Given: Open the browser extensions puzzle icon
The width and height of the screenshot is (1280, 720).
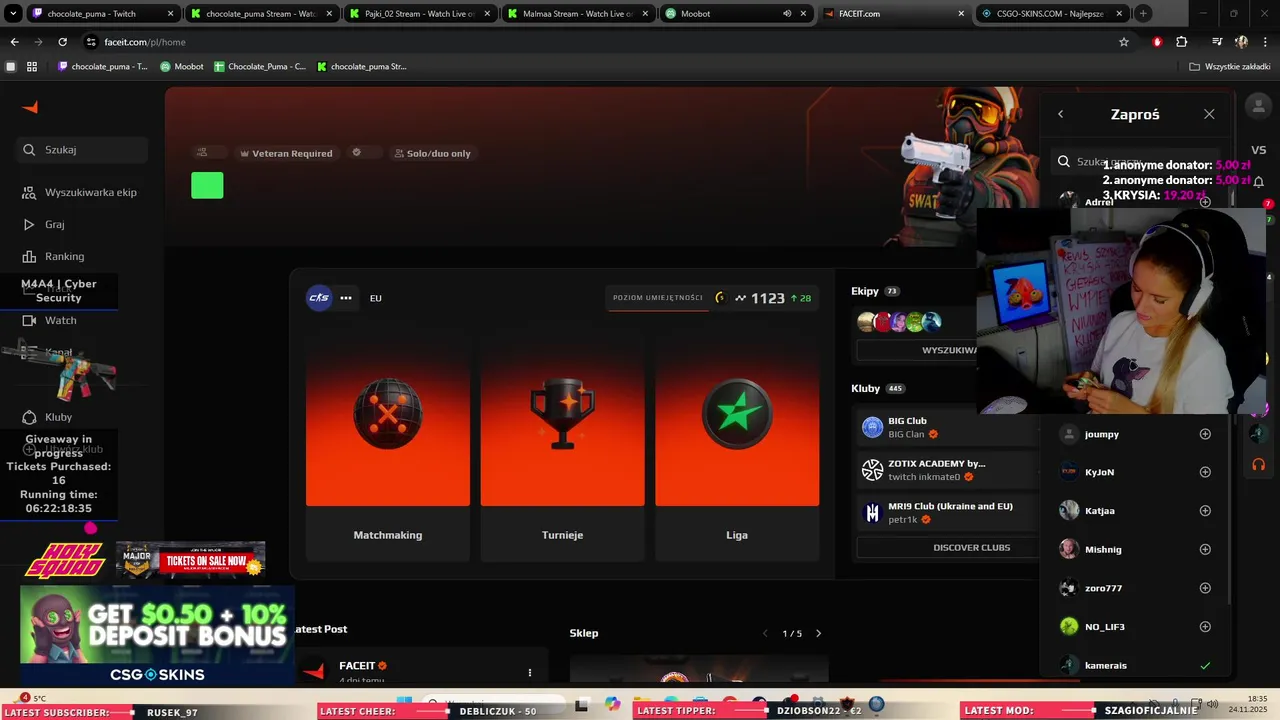Looking at the screenshot, I should [1182, 42].
